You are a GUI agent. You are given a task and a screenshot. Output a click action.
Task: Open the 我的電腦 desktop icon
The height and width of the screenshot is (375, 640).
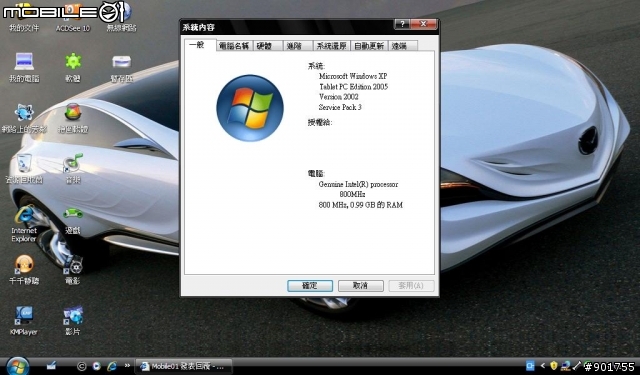click(24, 67)
